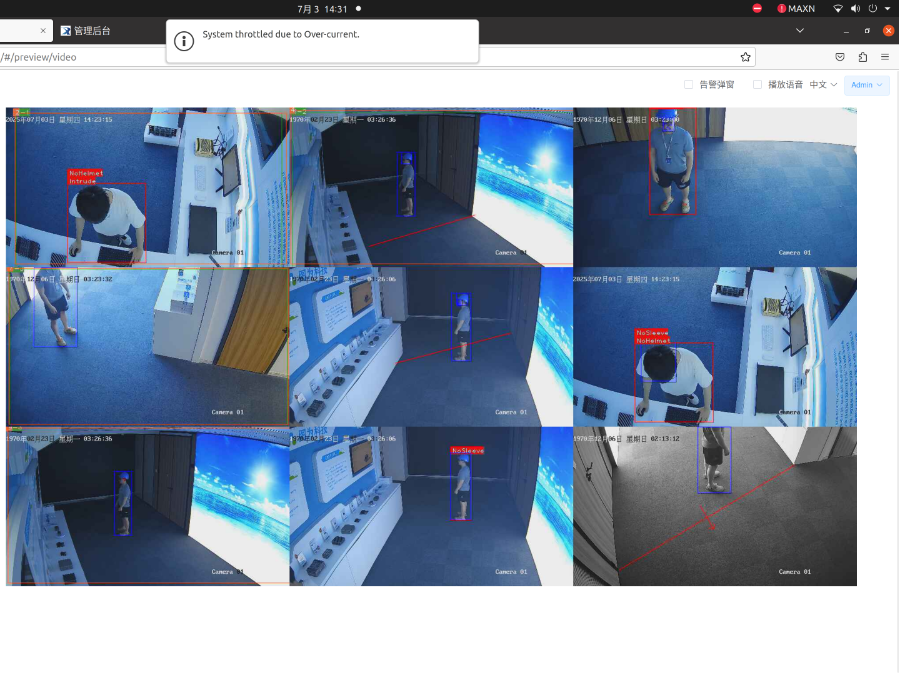Select the NoSleeve NoHelmet video feed
The image size is (899, 675).
coord(715,346)
